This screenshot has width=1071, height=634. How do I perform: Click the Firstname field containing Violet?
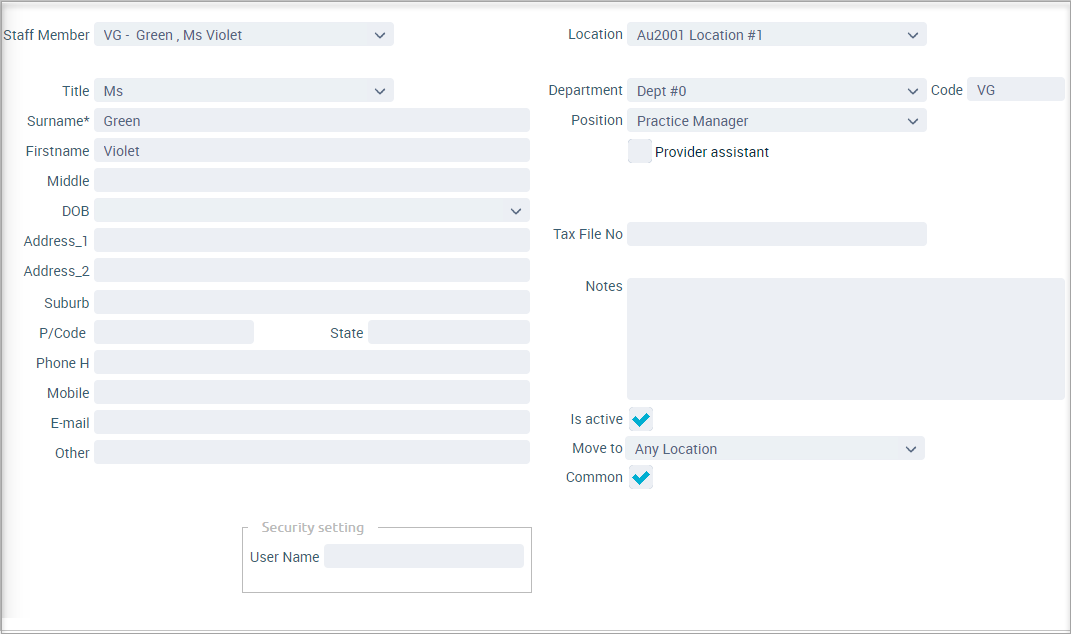pyautogui.click(x=312, y=151)
